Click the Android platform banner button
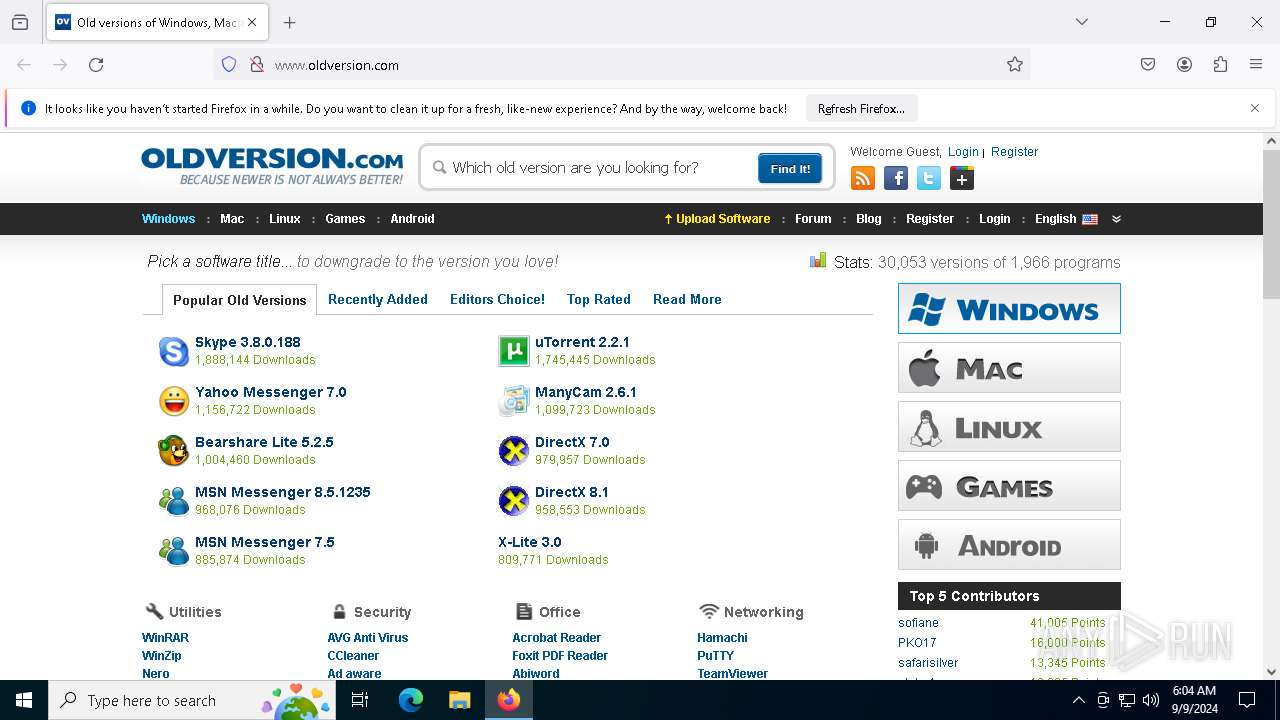The image size is (1280, 720). tap(1009, 545)
